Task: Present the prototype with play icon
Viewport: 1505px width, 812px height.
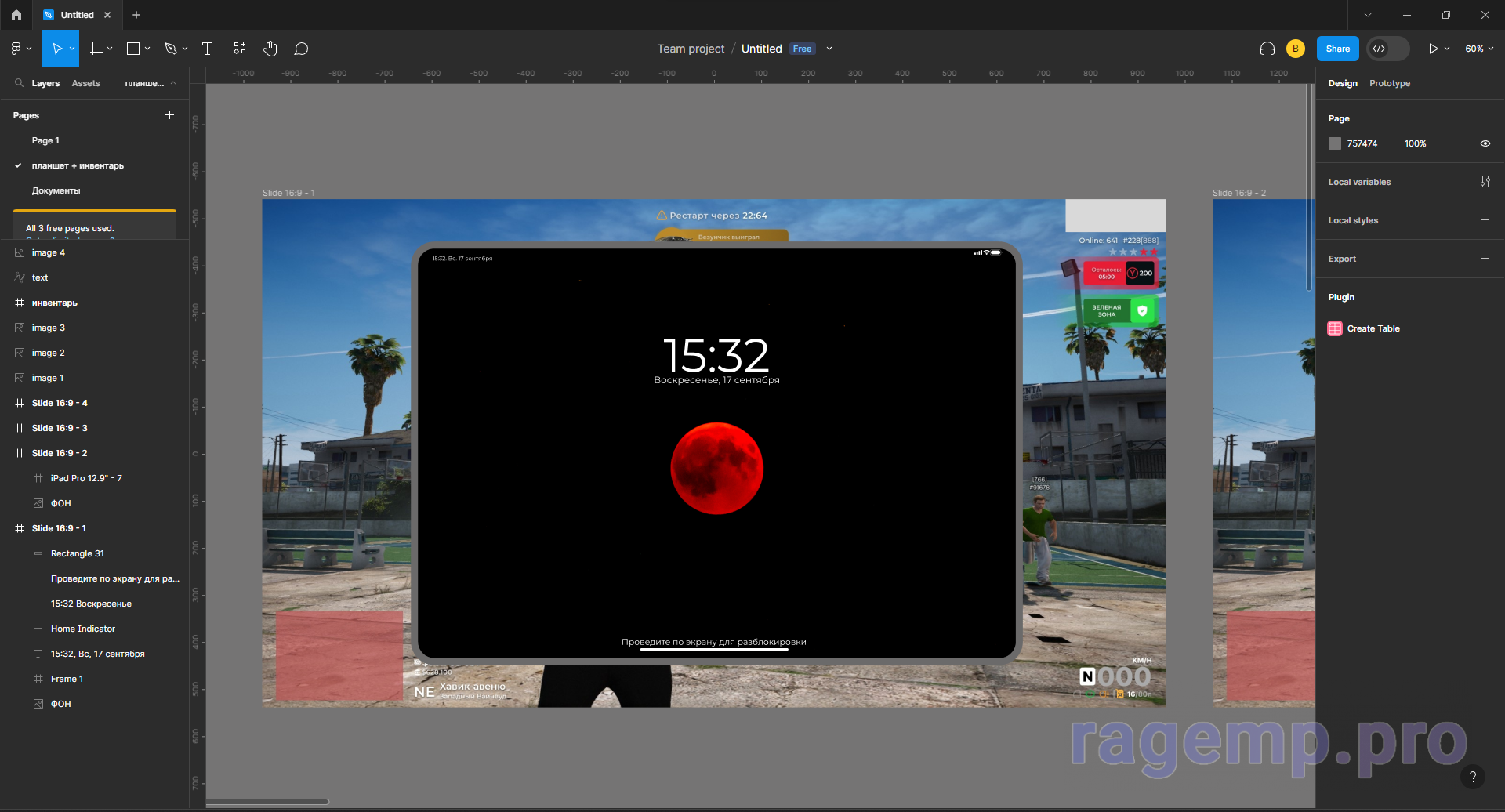Action: pos(1433,49)
